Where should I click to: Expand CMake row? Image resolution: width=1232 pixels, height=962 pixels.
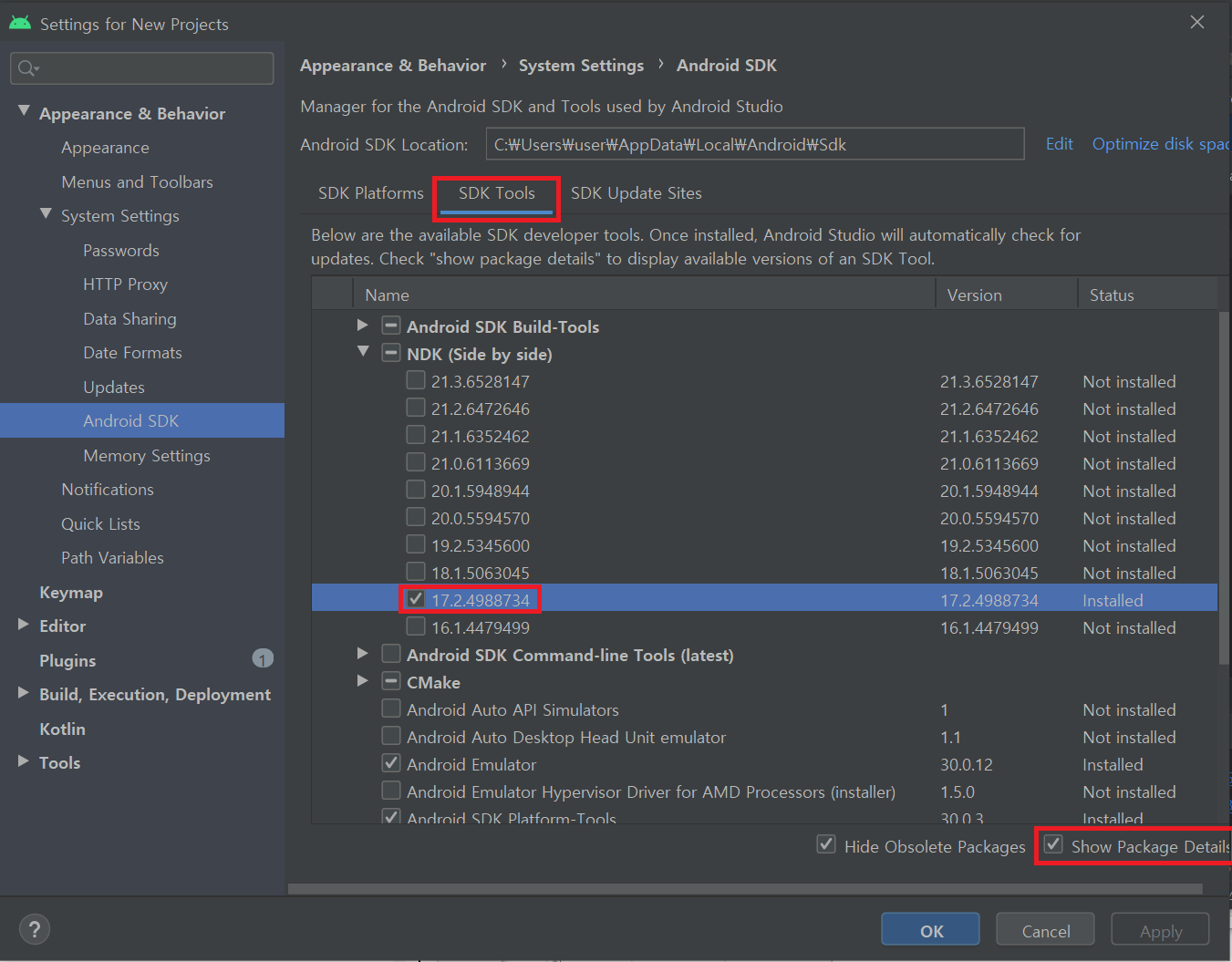pos(363,680)
